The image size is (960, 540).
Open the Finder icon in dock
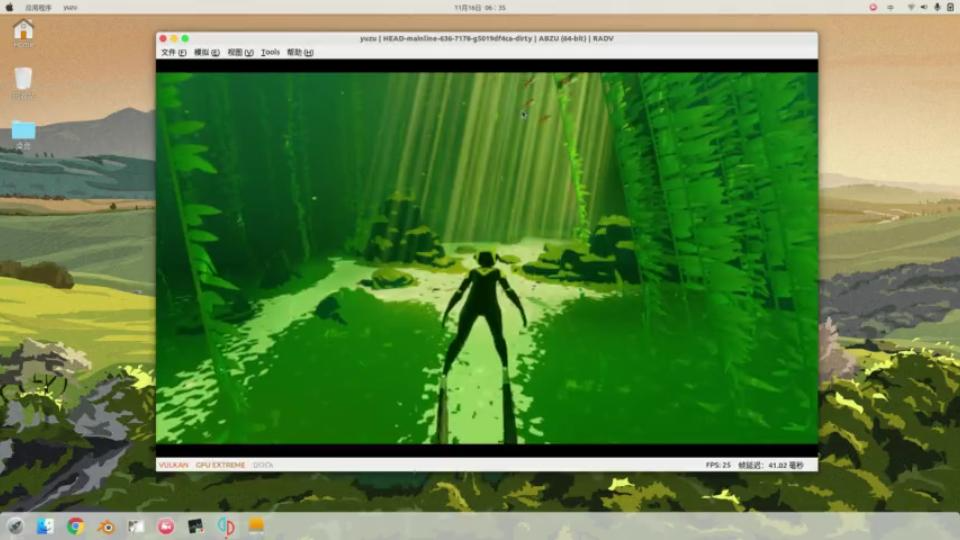tap(45, 526)
